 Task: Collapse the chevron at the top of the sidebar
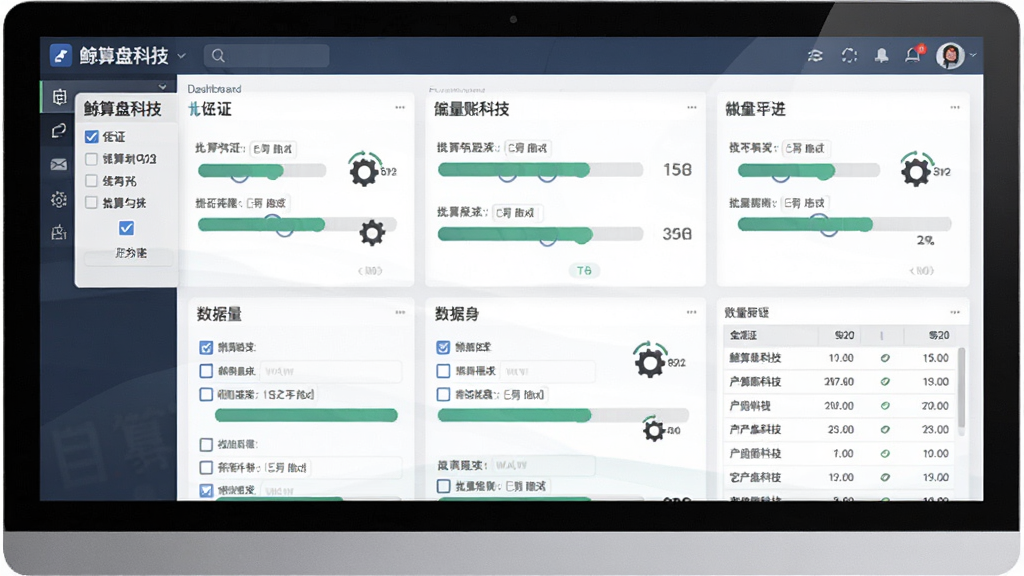click(x=162, y=86)
